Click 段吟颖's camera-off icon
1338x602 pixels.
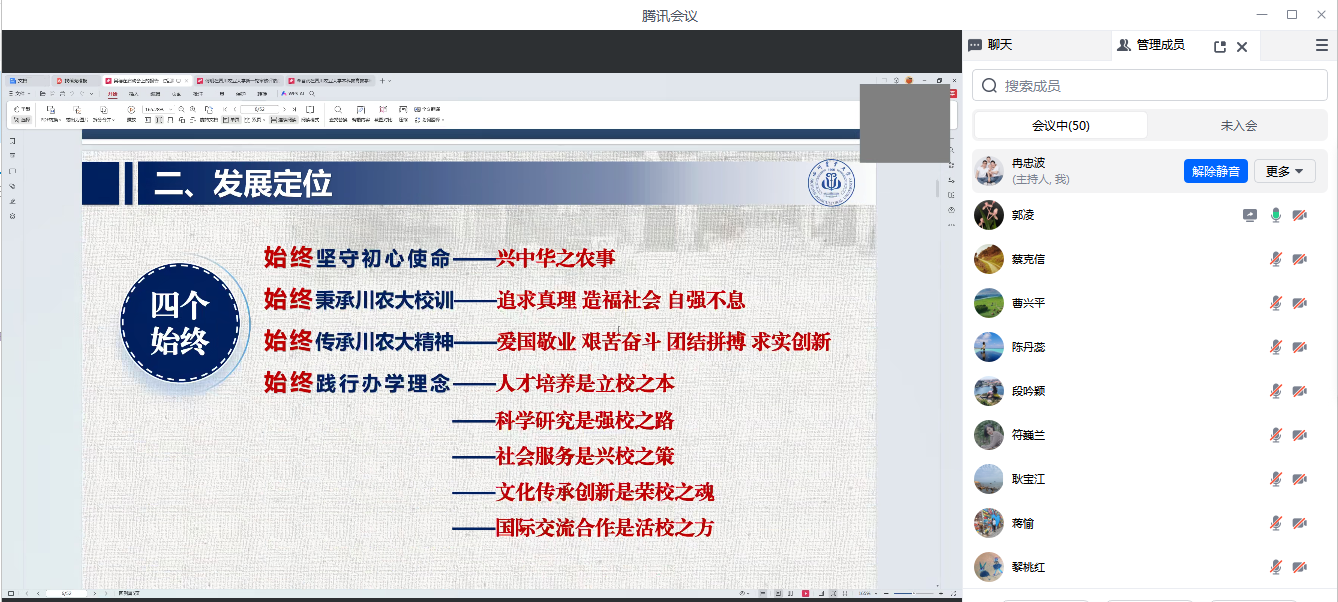(1300, 391)
